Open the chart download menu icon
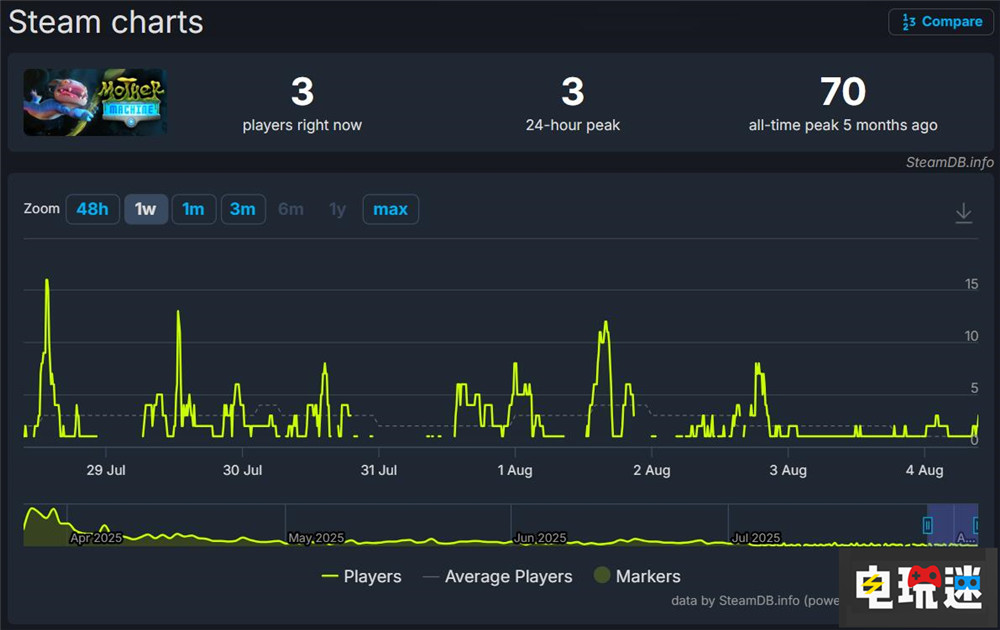The image size is (1000, 630). [963, 213]
